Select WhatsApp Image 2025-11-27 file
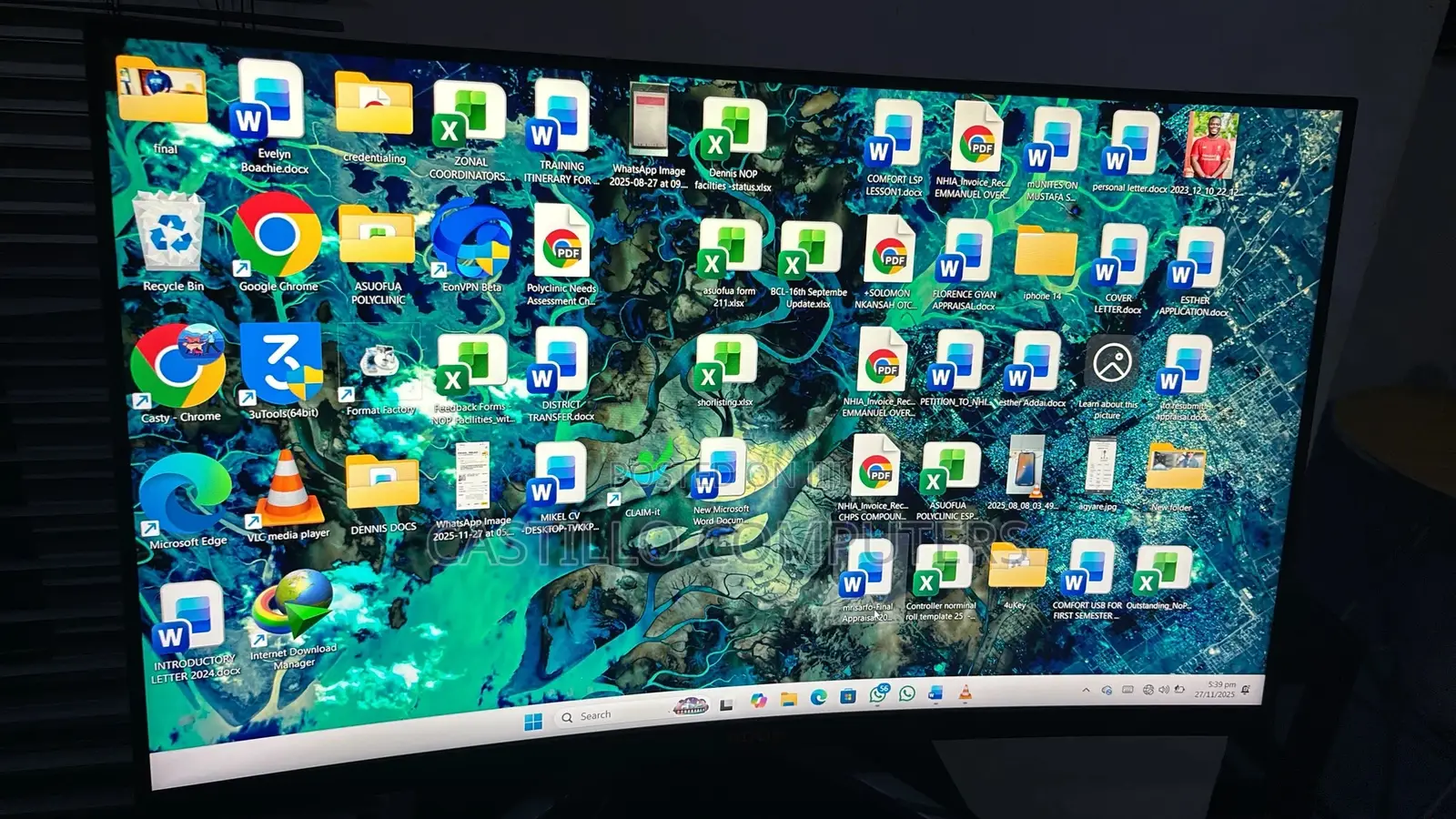 (472, 491)
